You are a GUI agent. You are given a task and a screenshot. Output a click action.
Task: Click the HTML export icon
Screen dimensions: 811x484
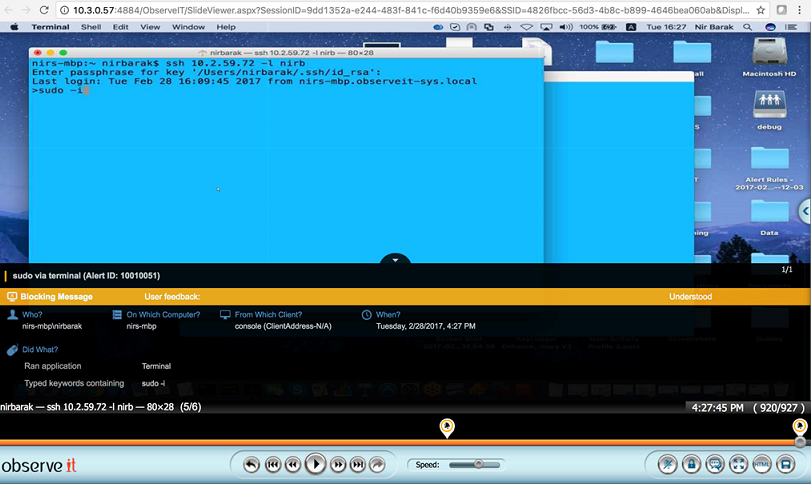[x=762, y=464]
